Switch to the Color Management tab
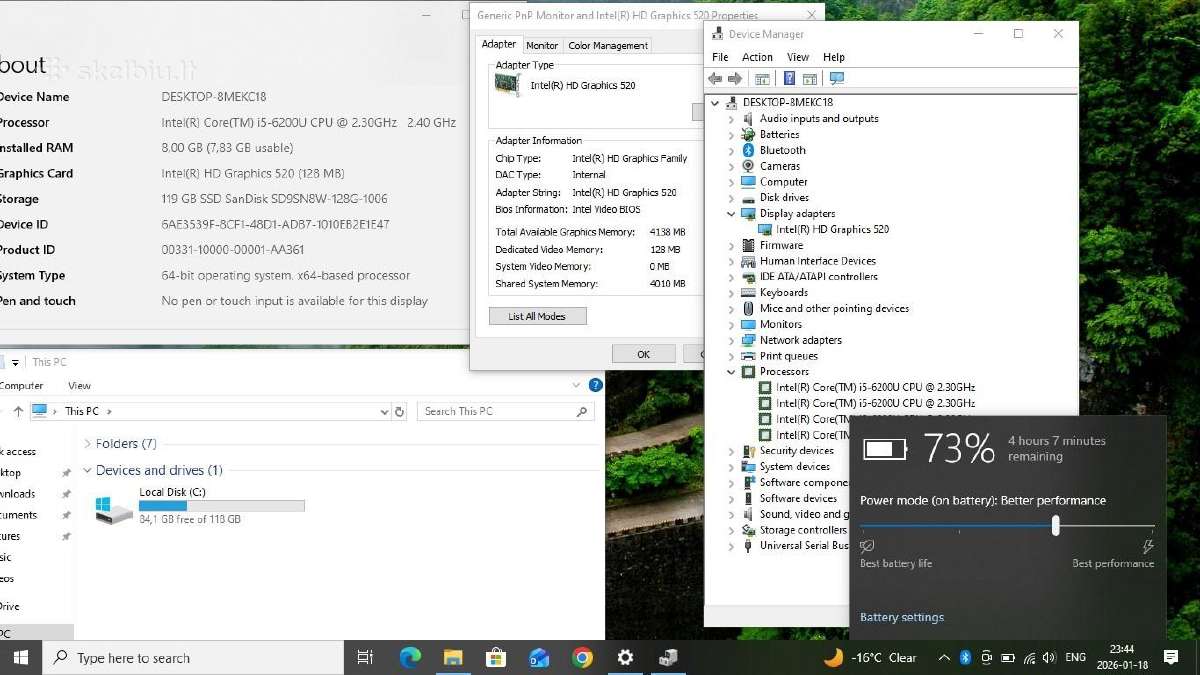Viewport: 1200px width, 675px height. tap(608, 45)
